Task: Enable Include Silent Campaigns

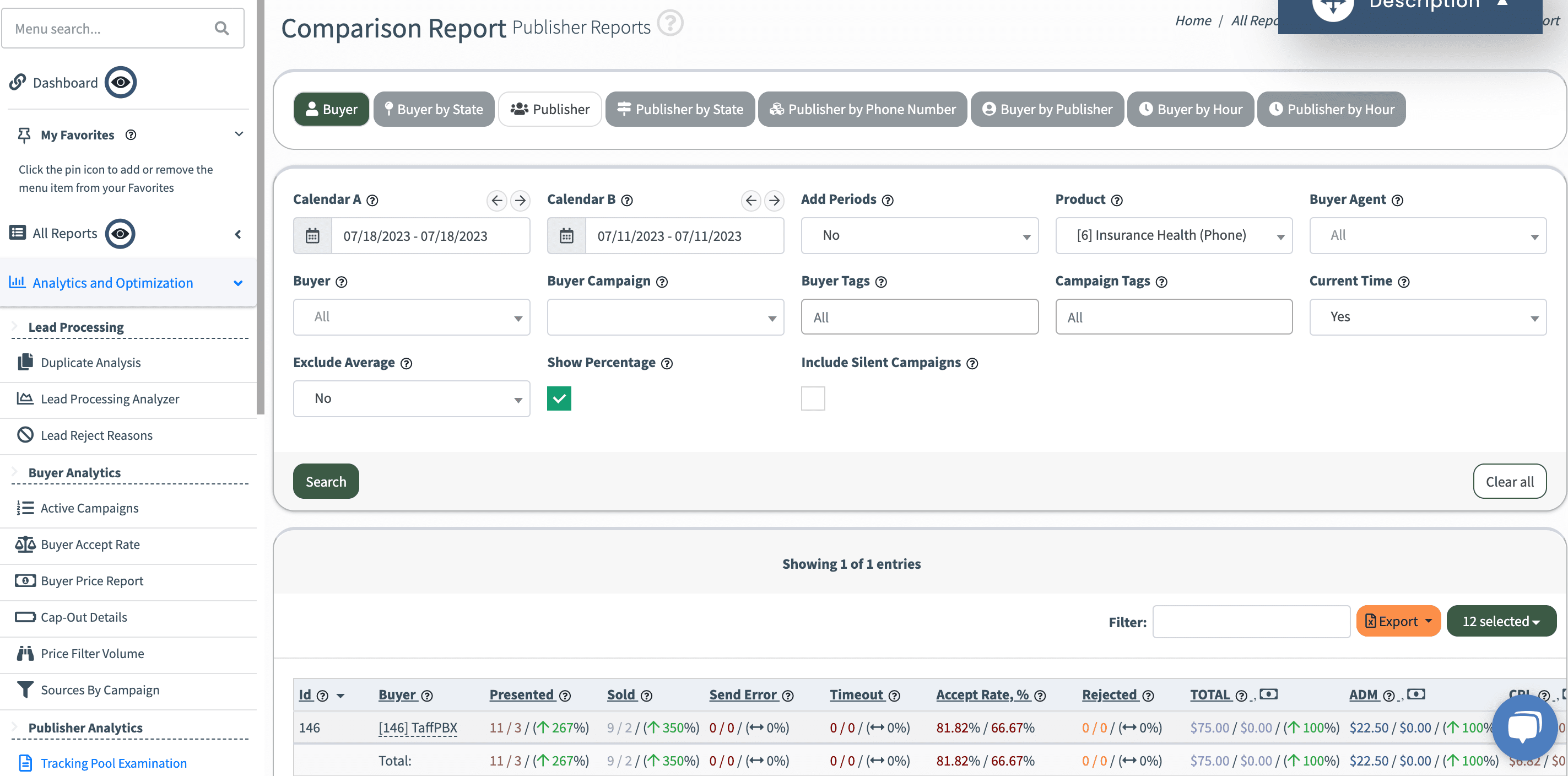Action: (813, 398)
